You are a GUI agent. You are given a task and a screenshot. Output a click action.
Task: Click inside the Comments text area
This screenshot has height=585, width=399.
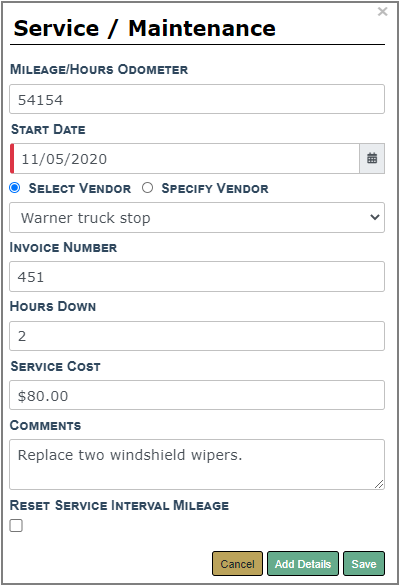pos(197,464)
